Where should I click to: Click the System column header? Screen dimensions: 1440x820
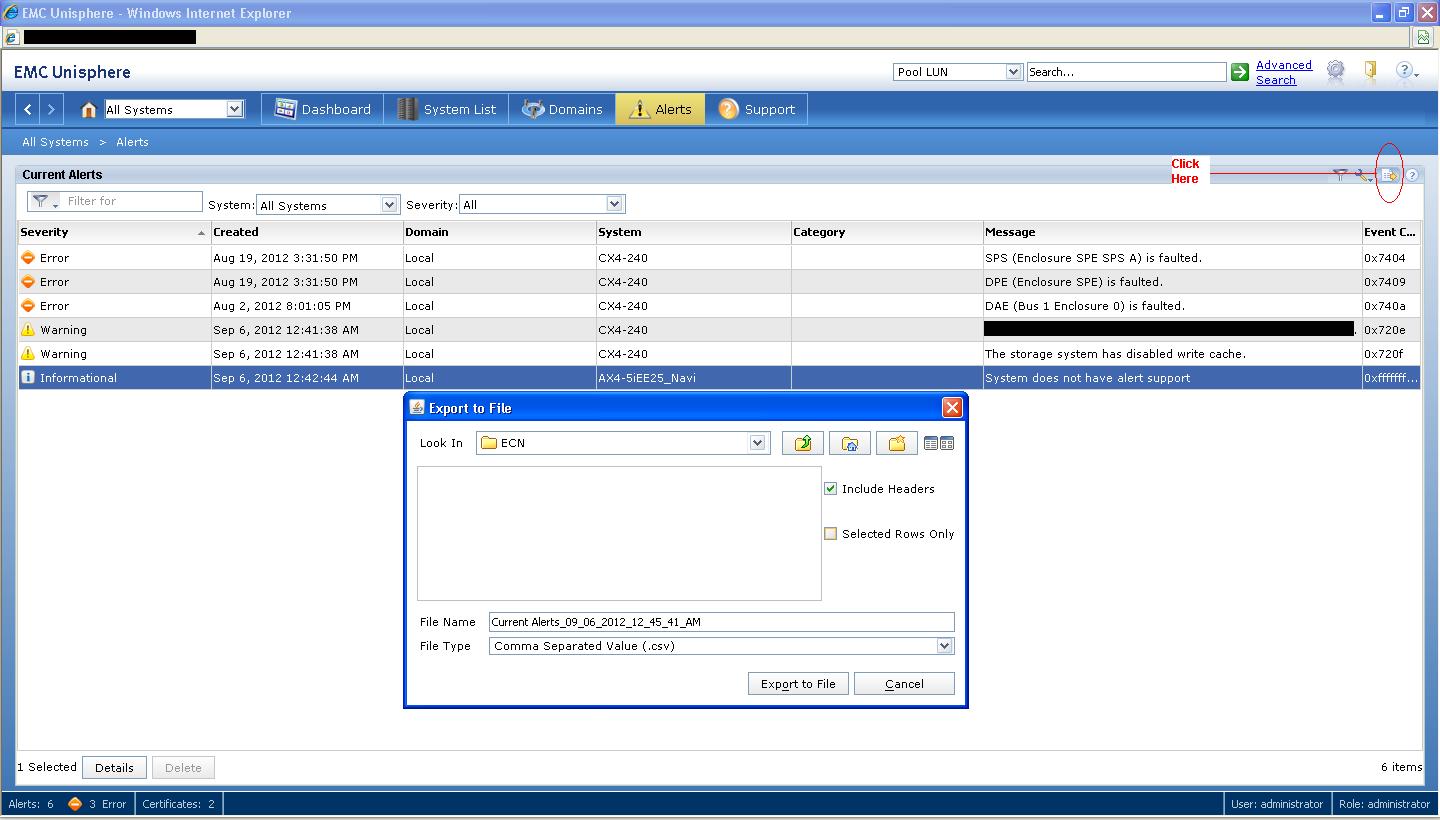693,232
